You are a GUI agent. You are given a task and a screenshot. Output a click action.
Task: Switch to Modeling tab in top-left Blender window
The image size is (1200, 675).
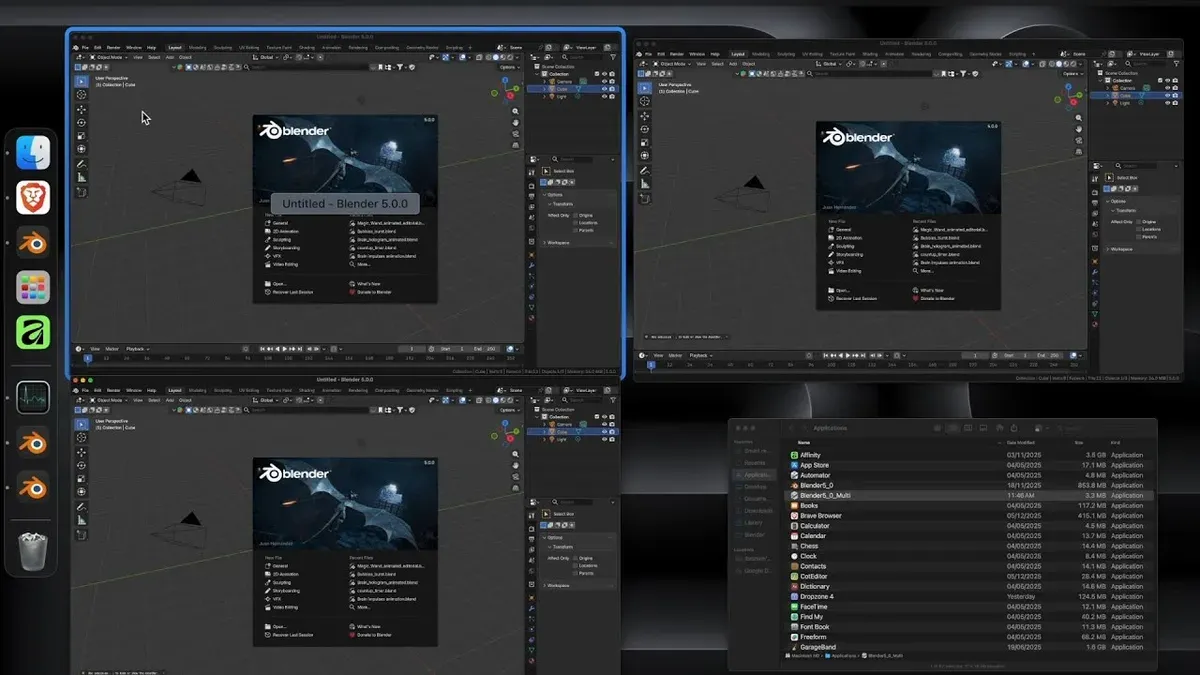(198, 47)
